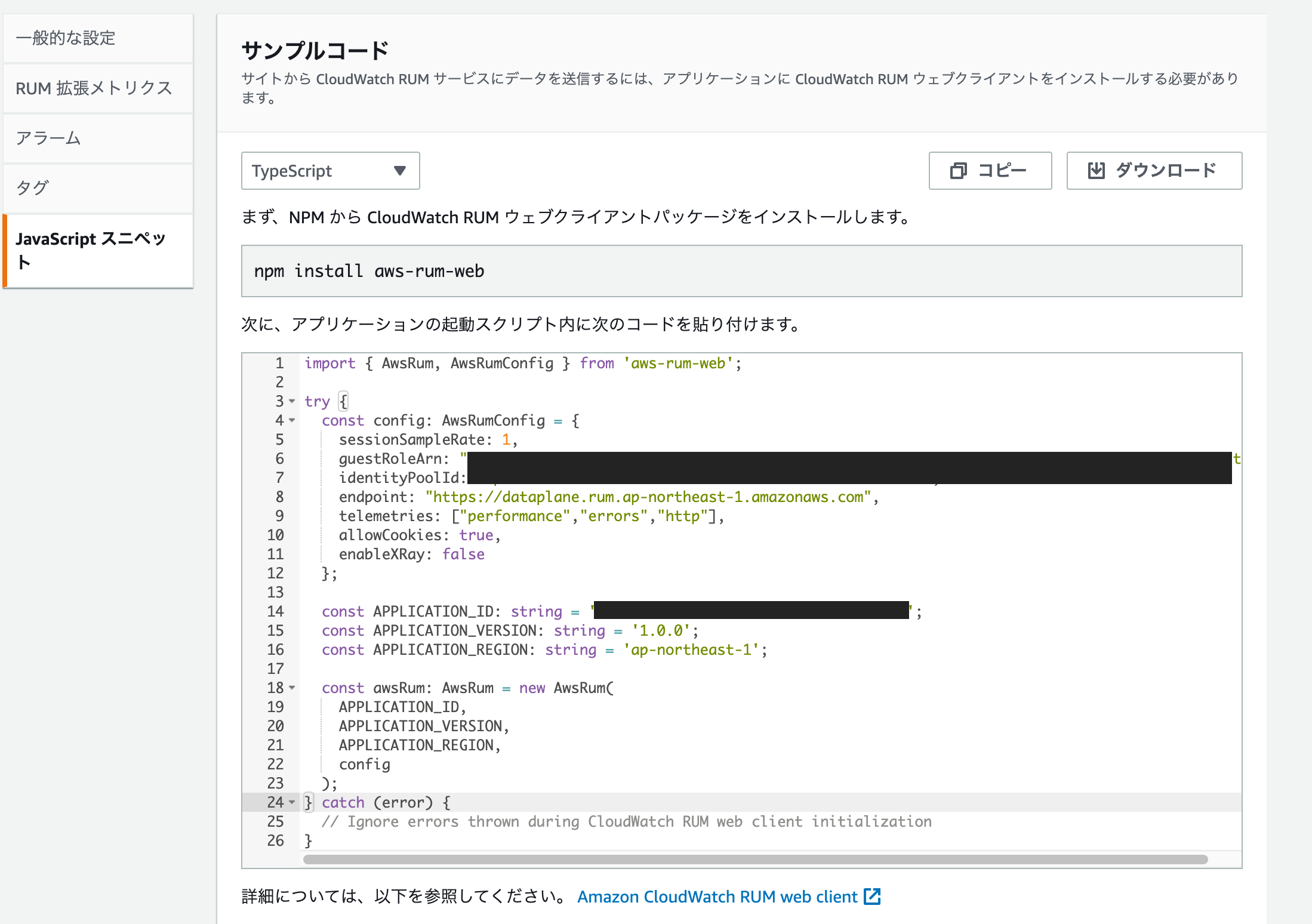Click the APPLICATION_REGION 'ap-northeast-1' line
This screenshot has width=1312, height=924.
(544, 649)
